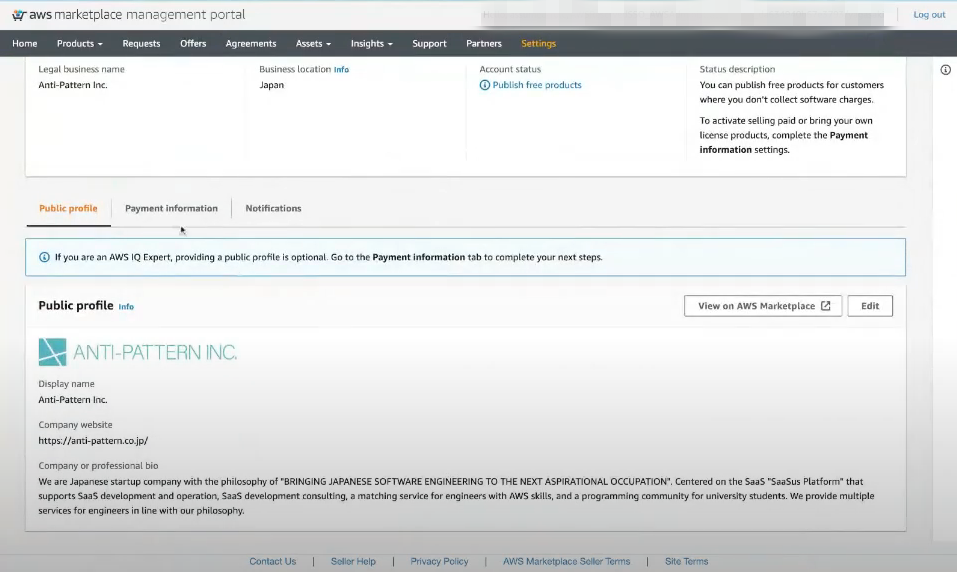Click the info circle icon in the AWS IQ Expert banner
This screenshot has height=572, width=957.
[44, 257]
